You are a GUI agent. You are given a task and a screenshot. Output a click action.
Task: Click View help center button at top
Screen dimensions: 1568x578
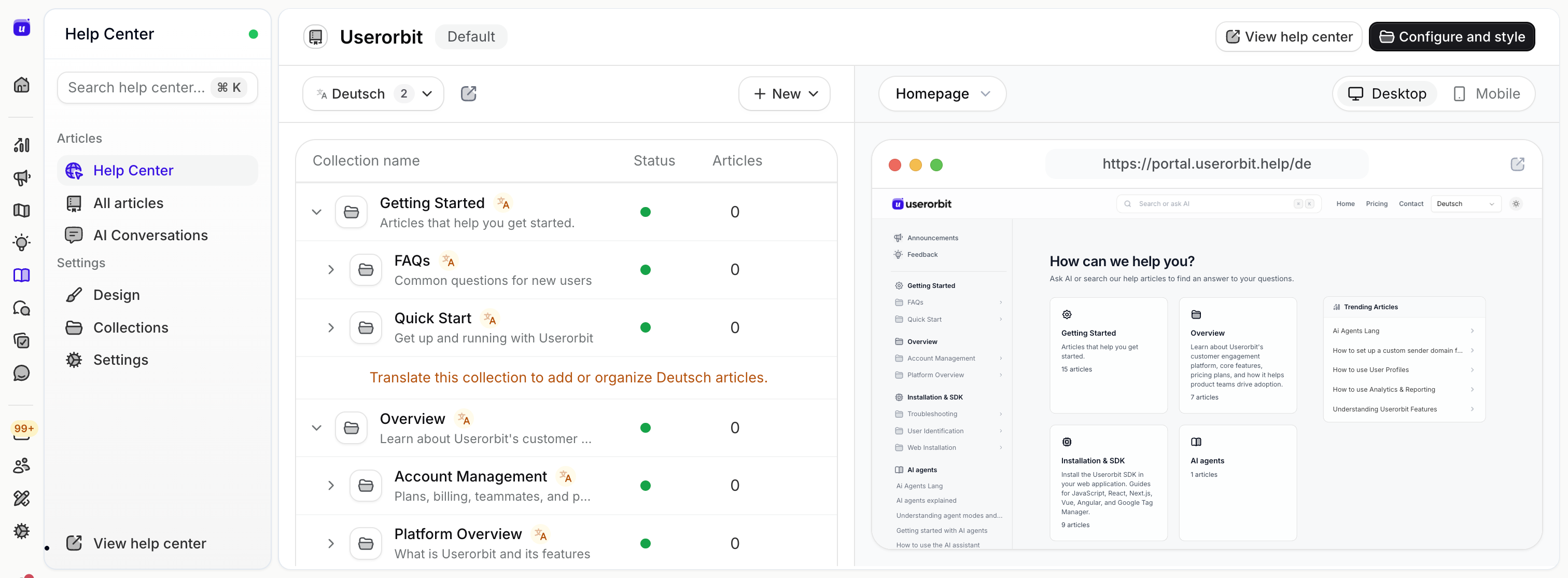click(1289, 37)
